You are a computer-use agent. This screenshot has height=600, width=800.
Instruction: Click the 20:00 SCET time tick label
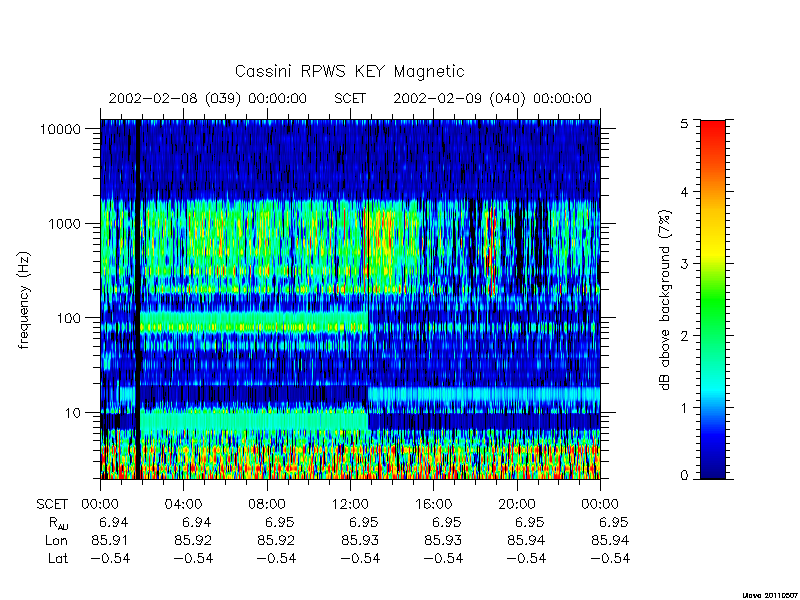click(517, 504)
